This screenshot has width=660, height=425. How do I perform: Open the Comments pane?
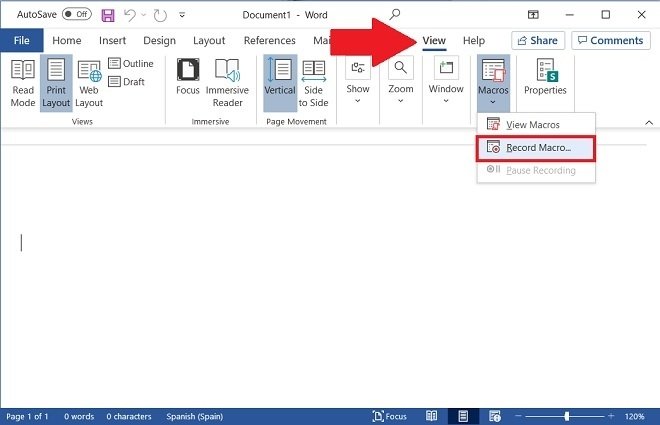point(611,40)
